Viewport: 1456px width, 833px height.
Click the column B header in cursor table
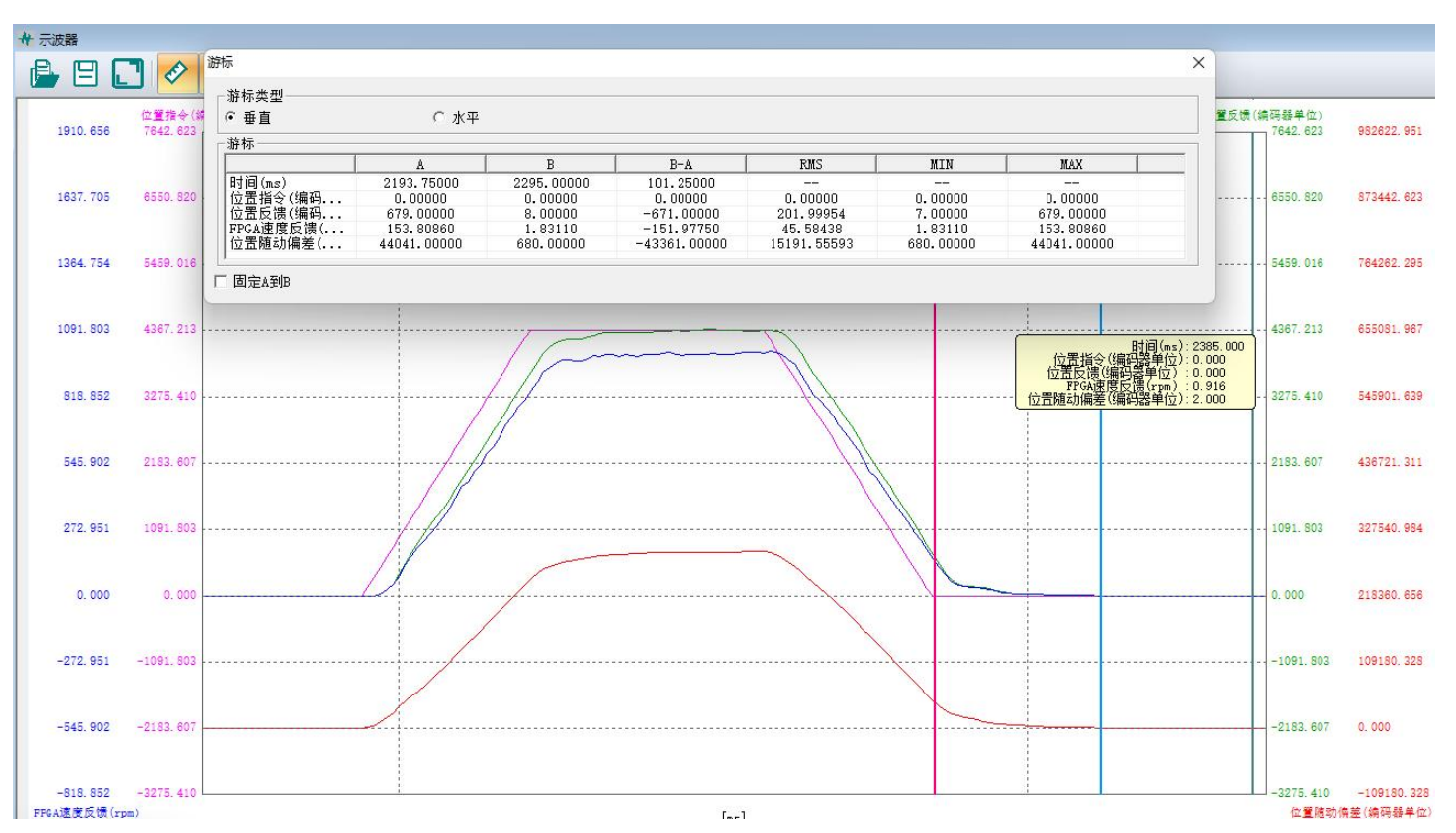pos(550,164)
